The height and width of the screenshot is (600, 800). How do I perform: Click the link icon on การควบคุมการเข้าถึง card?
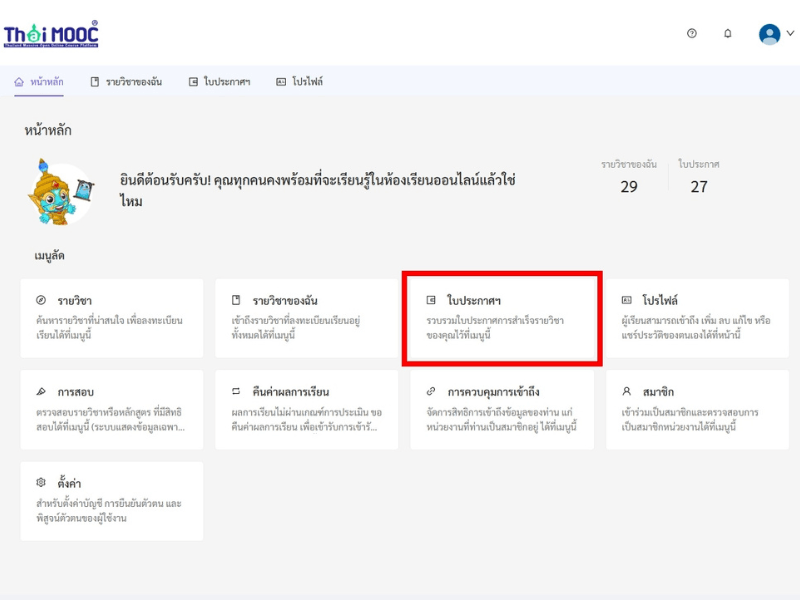click(431, 391)
